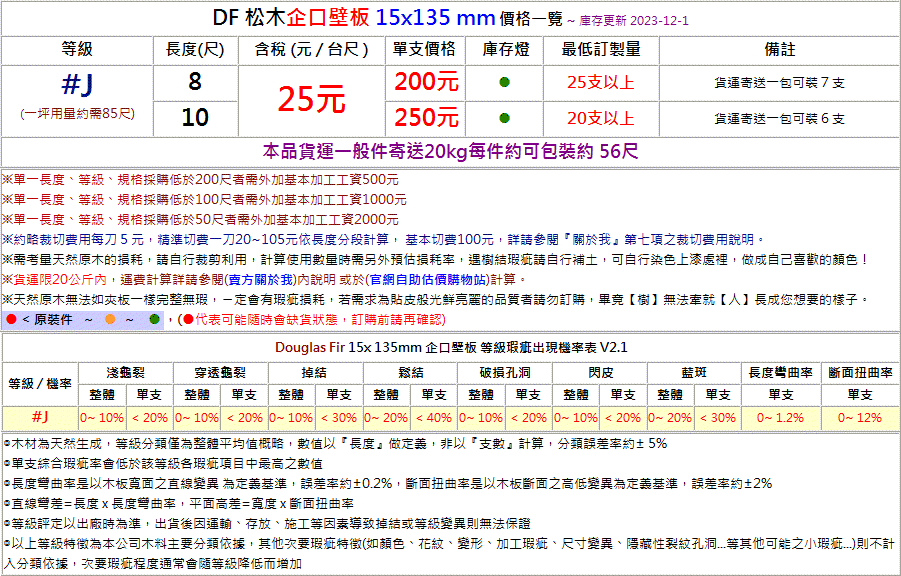The width and height of the screenshot is (901, 576).
Task: Click the 淺龜裂 defect column header
Action: (127, 372)
